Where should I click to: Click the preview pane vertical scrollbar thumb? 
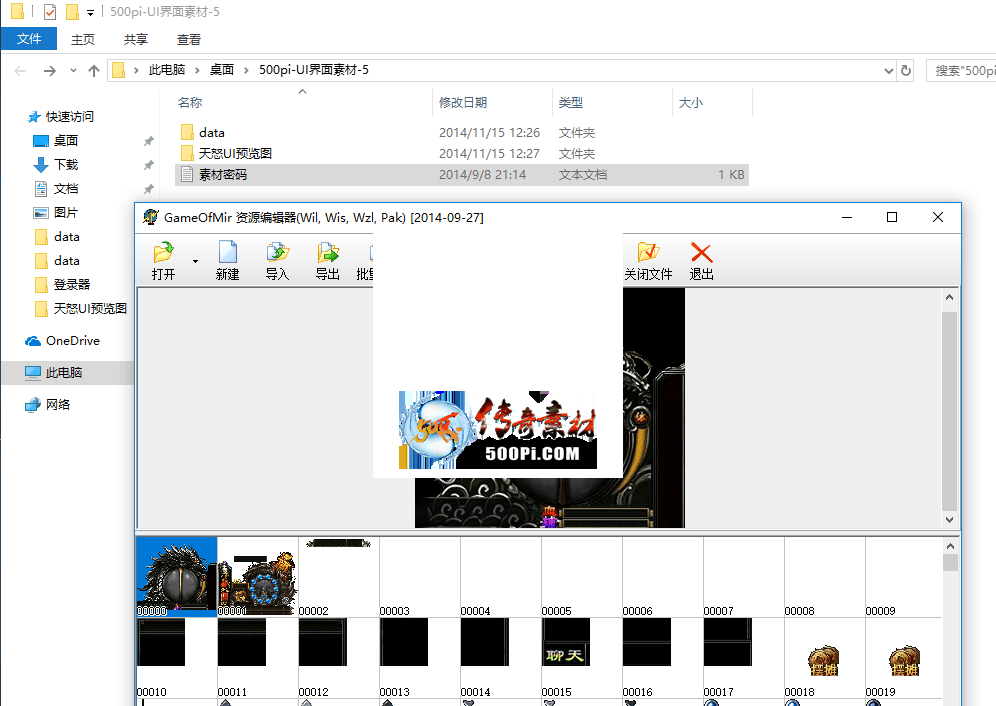click(x=949, y=411)
